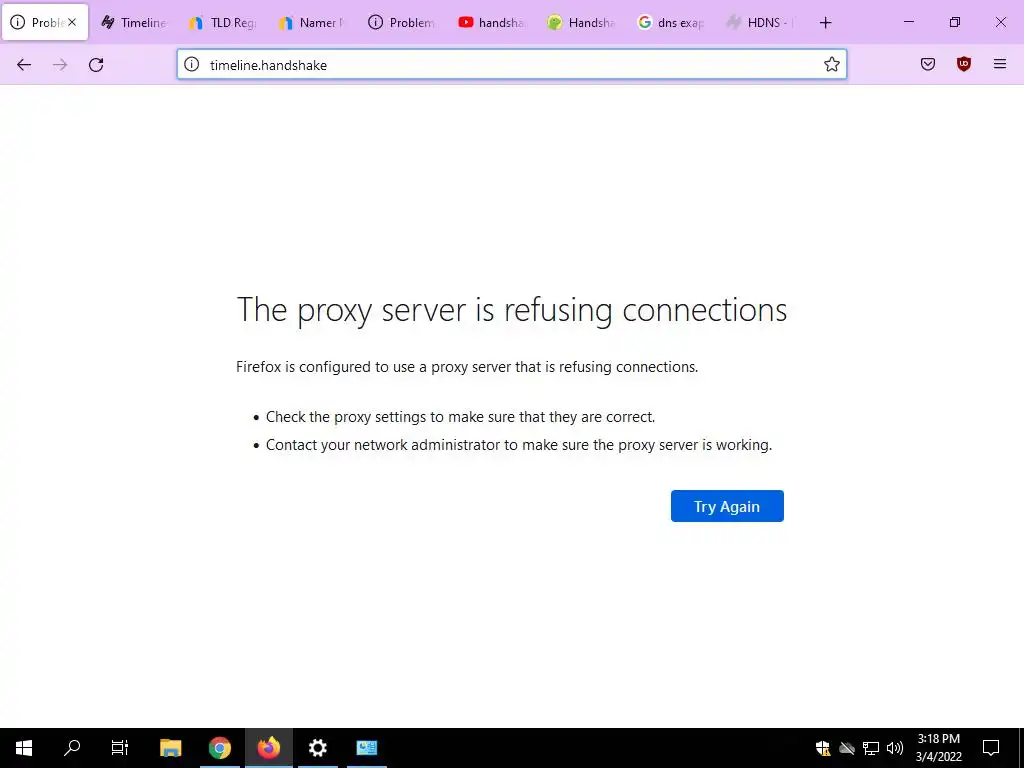Screen dimensions: 1024x768
Task: Click the grayed forward arrow button
Action: tap(60, 65)
